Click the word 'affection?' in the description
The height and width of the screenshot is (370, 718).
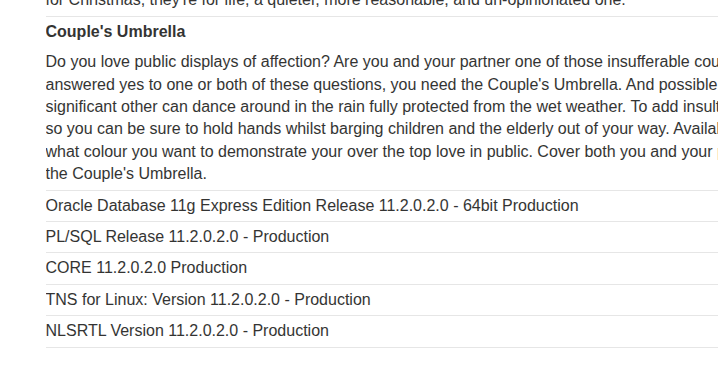pos(295,62)
